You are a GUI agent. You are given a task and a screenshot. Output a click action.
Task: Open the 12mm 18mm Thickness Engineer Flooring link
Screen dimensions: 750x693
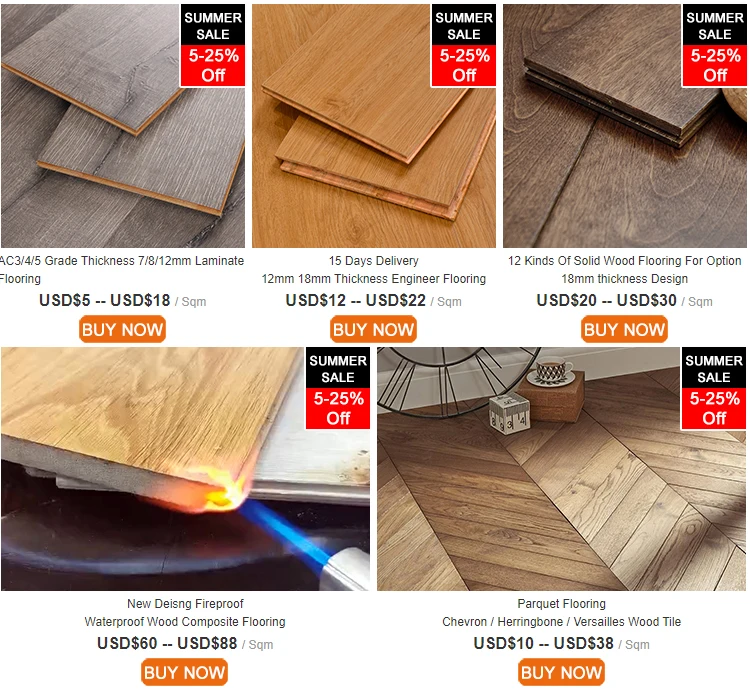[374, 279]
